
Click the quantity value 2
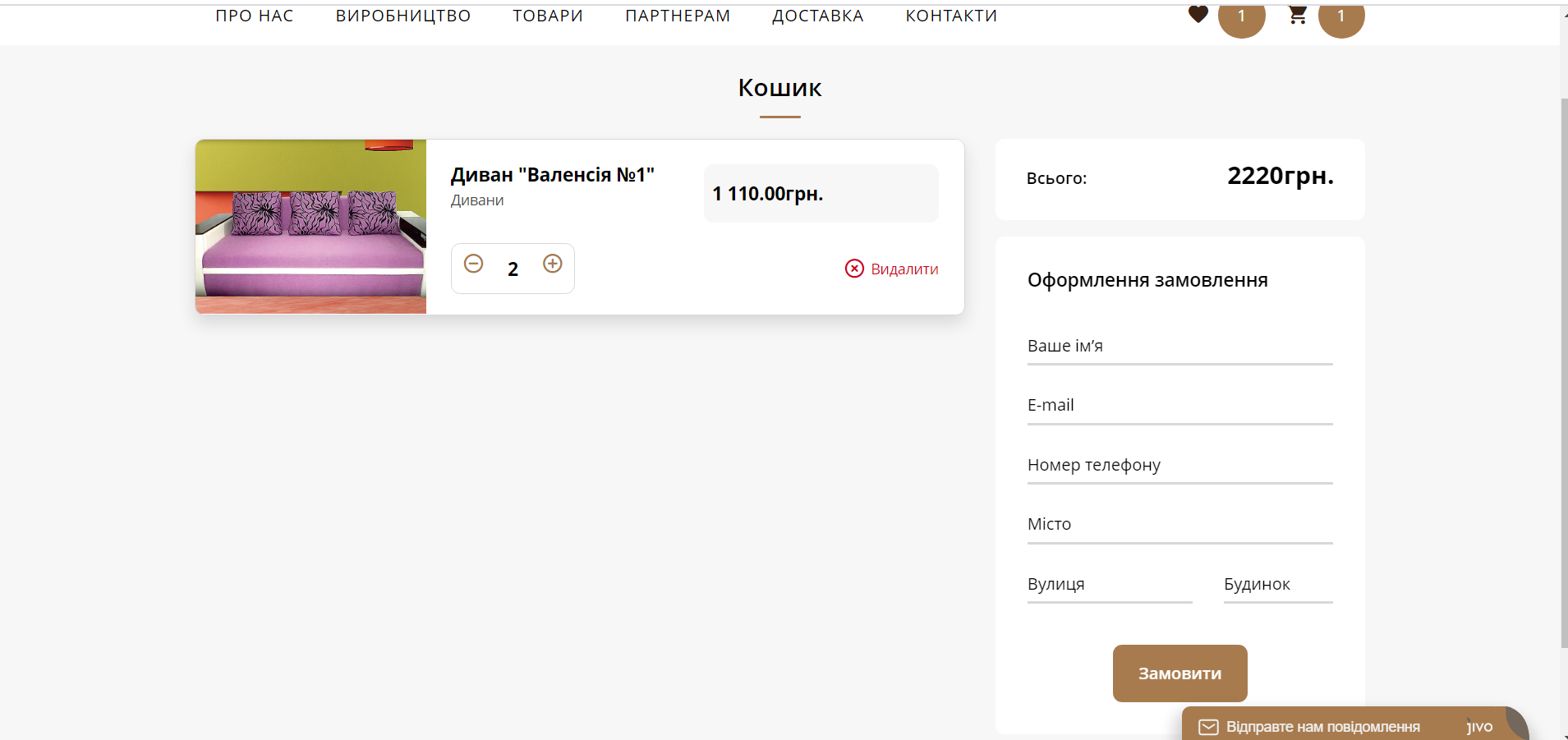click(x=513, y=269)
